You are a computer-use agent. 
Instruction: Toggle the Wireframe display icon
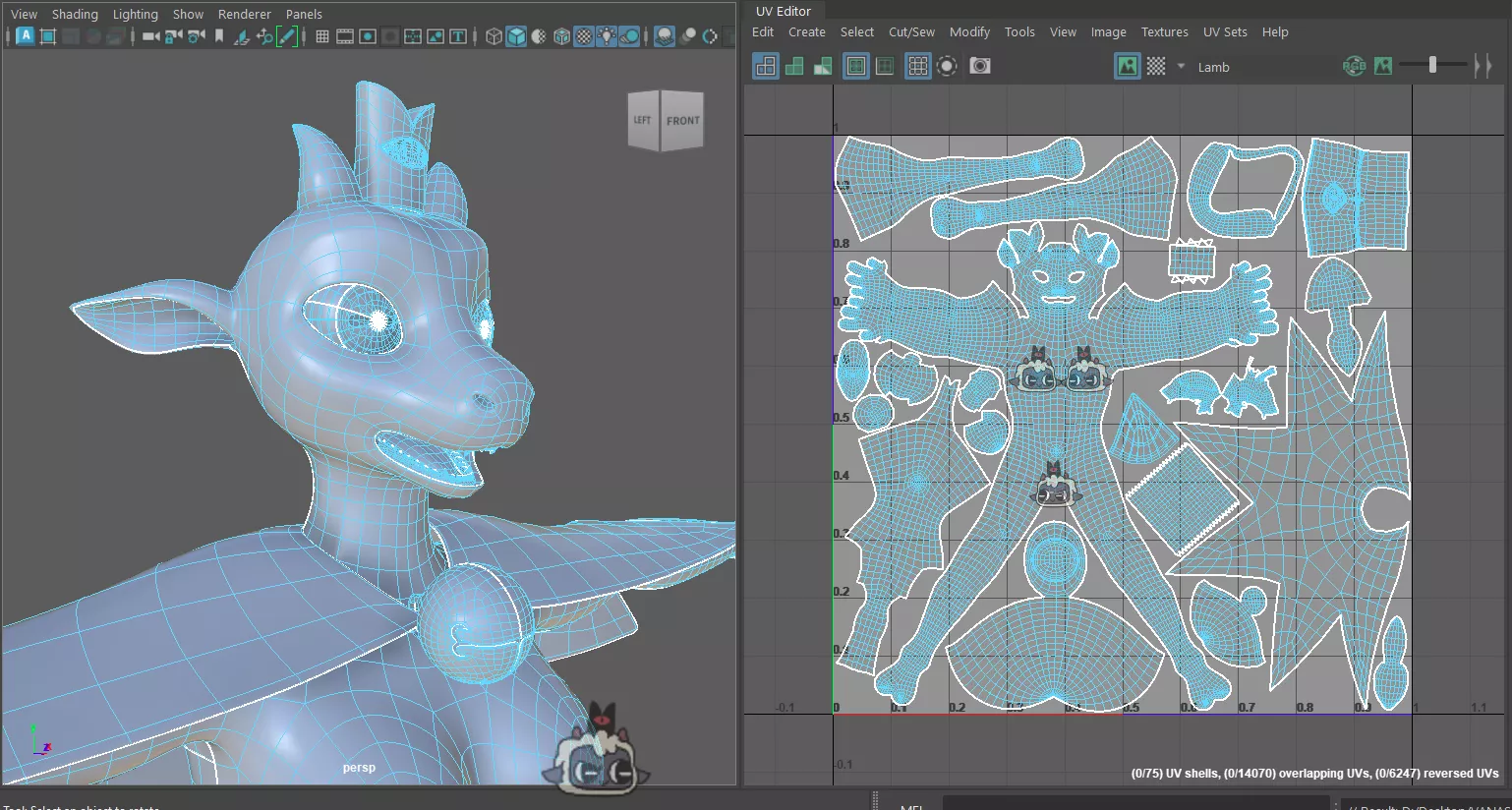click(x=494, y=36)
